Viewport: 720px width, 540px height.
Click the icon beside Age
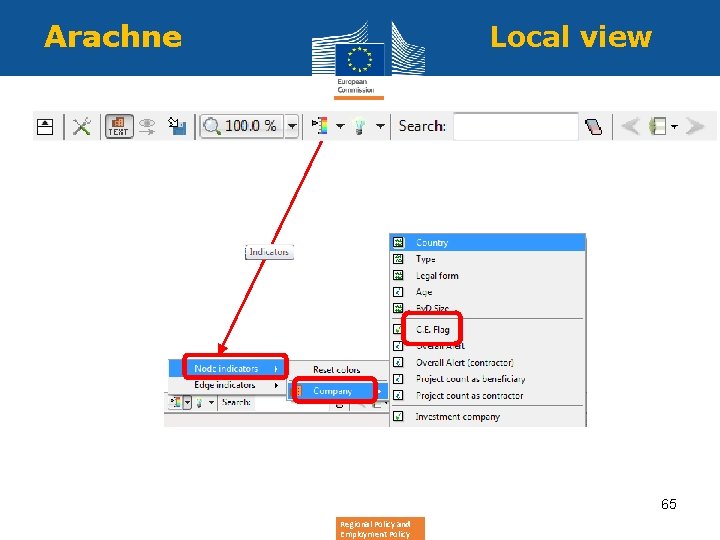[x=398, y=292]
